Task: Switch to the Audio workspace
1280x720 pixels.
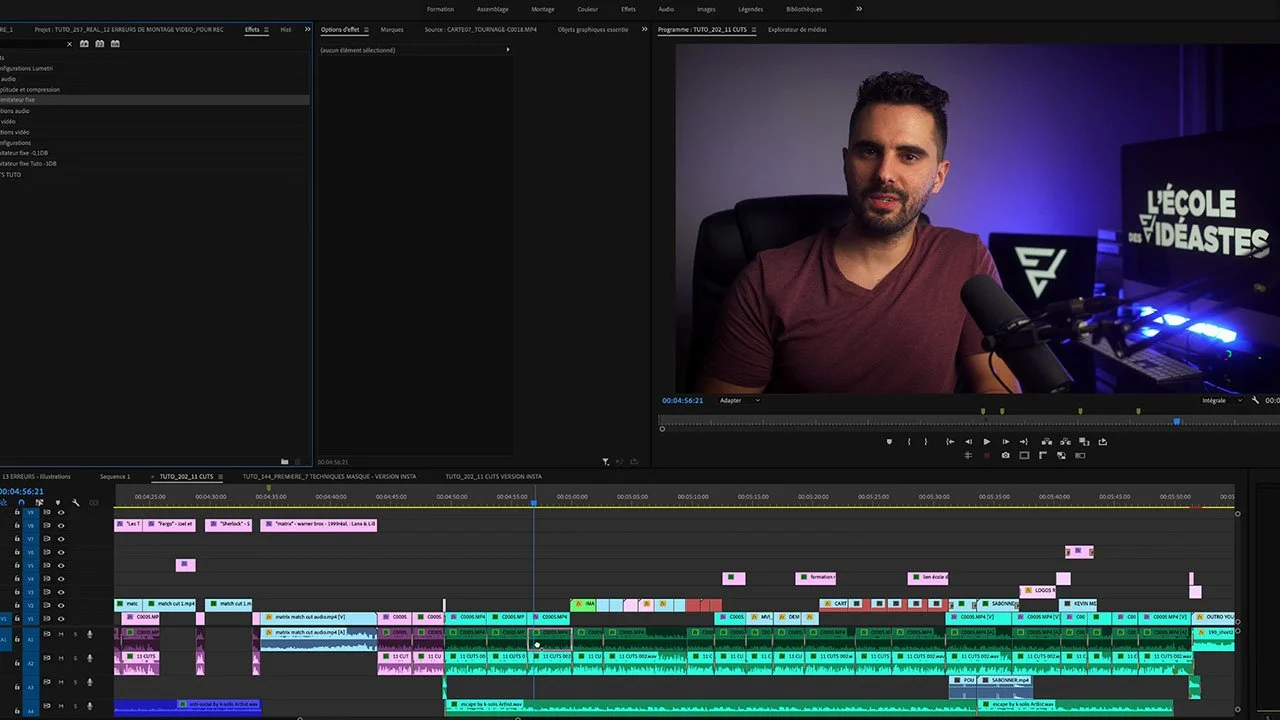Action: tap(666, 9)
